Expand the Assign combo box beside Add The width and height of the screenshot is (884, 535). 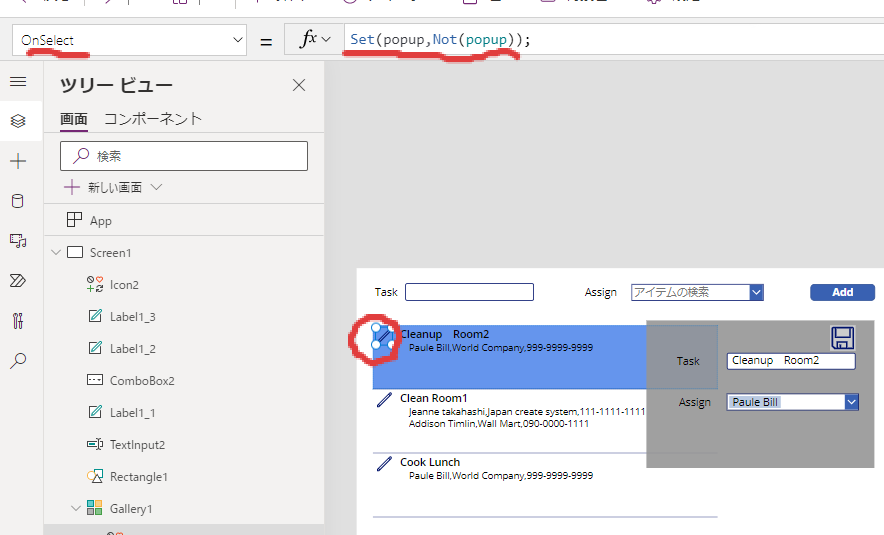point(756,292)
